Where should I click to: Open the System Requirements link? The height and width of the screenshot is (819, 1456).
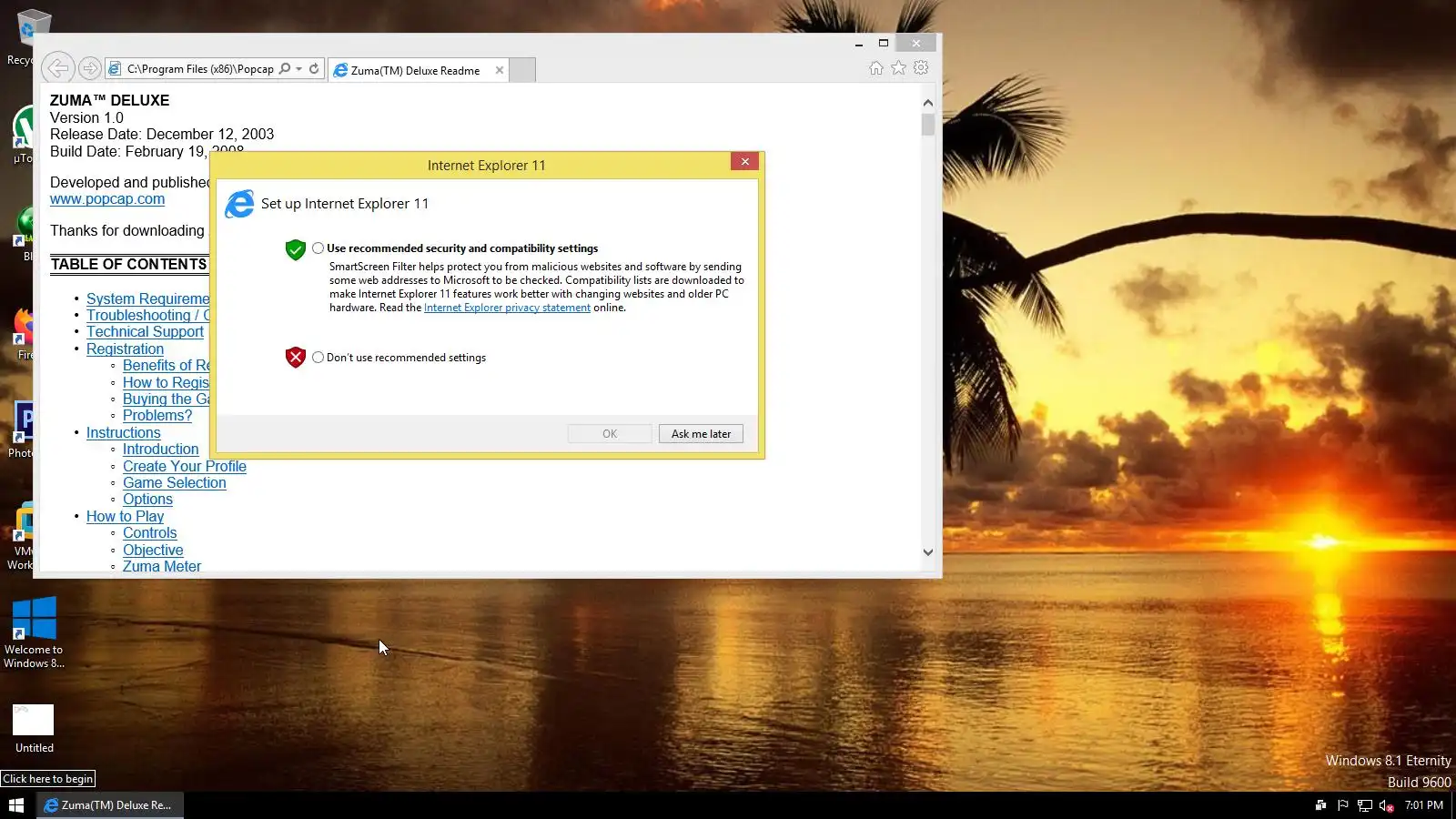click(147, 299)
